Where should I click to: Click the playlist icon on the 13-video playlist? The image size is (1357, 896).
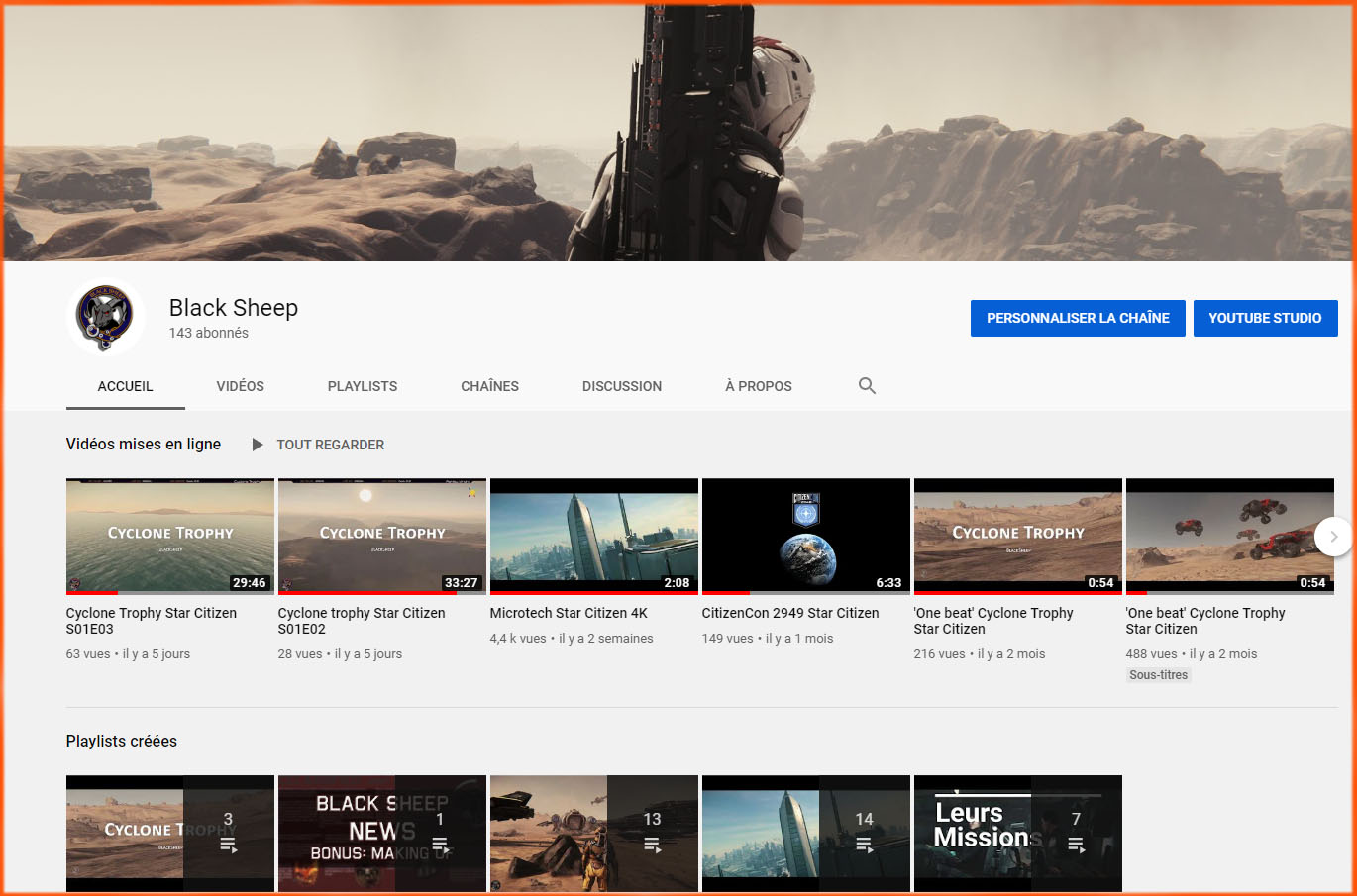point(652,846)
